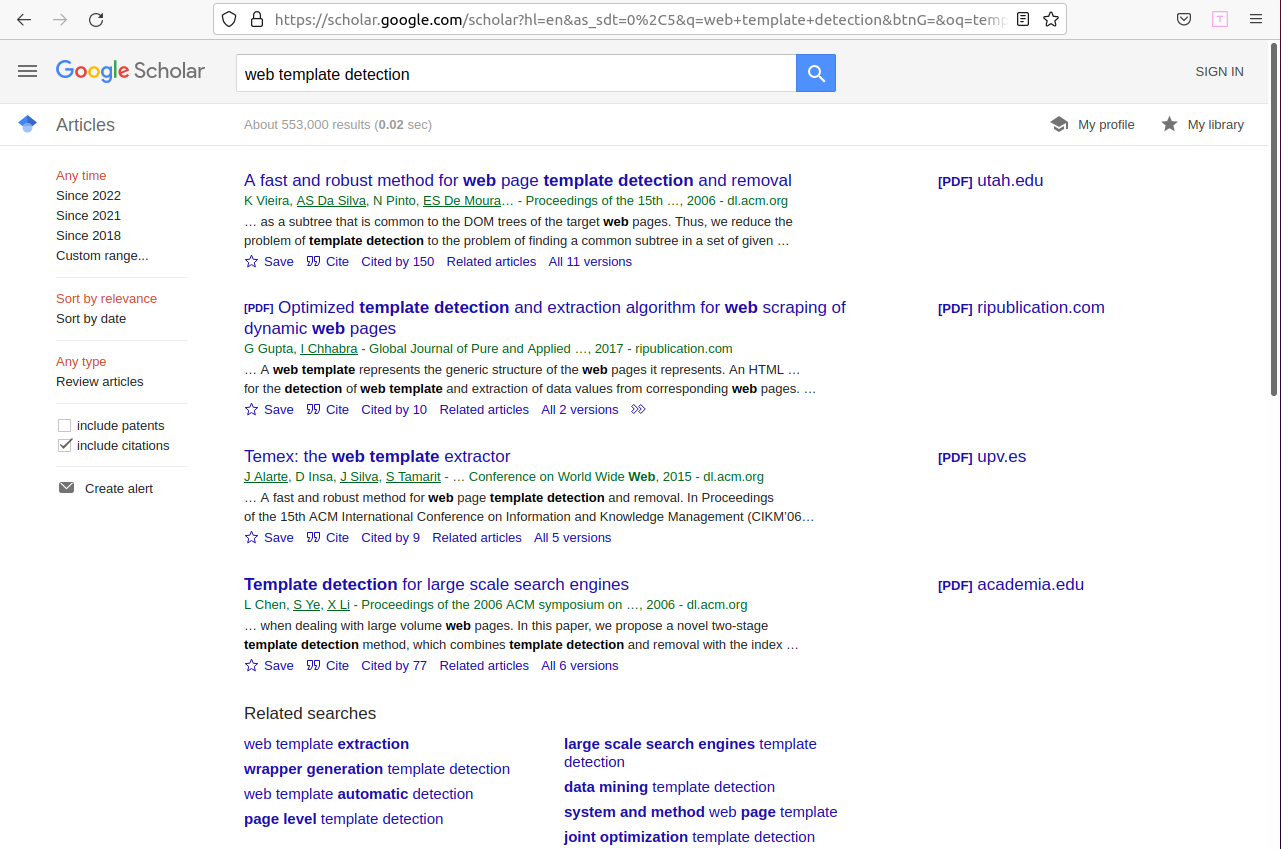The image size is (1281, 849).
Task: Select Sort by relevance option
Action: tap(106, 299)
